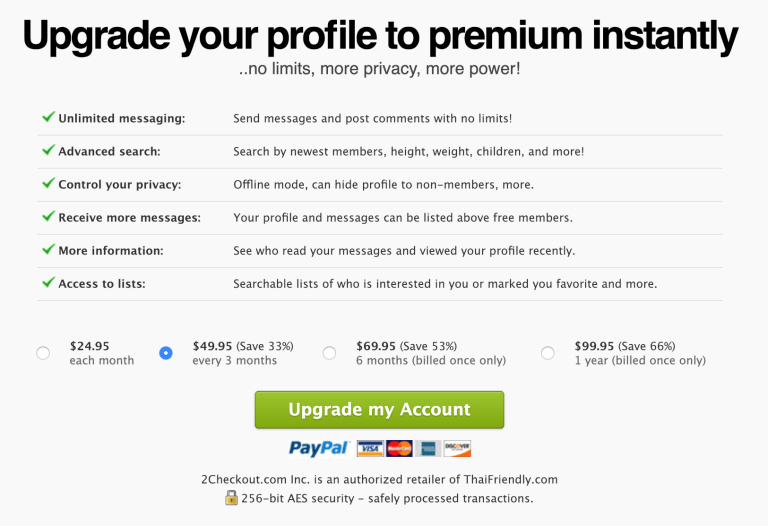
Task: Click the Upgrade my Account button
Action: (x=379, y=409)
